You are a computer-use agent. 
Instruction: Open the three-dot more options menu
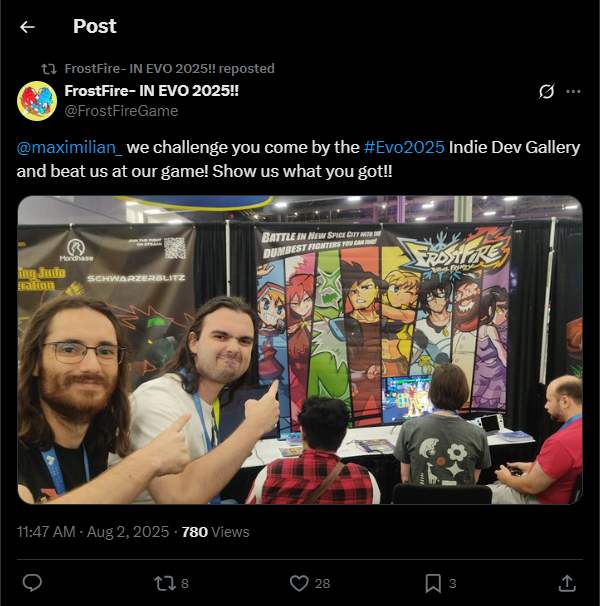(x=573, y=92)
